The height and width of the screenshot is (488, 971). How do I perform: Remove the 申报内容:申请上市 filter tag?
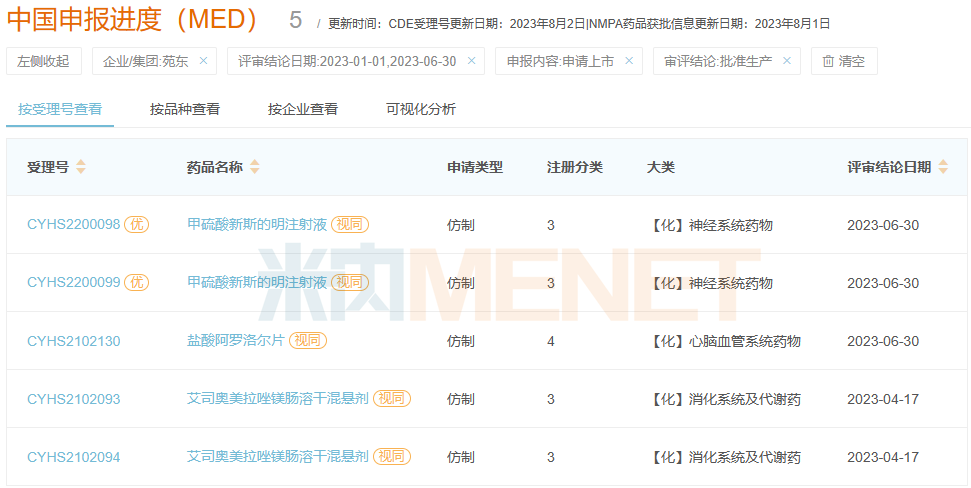click(x=629, y=61)
